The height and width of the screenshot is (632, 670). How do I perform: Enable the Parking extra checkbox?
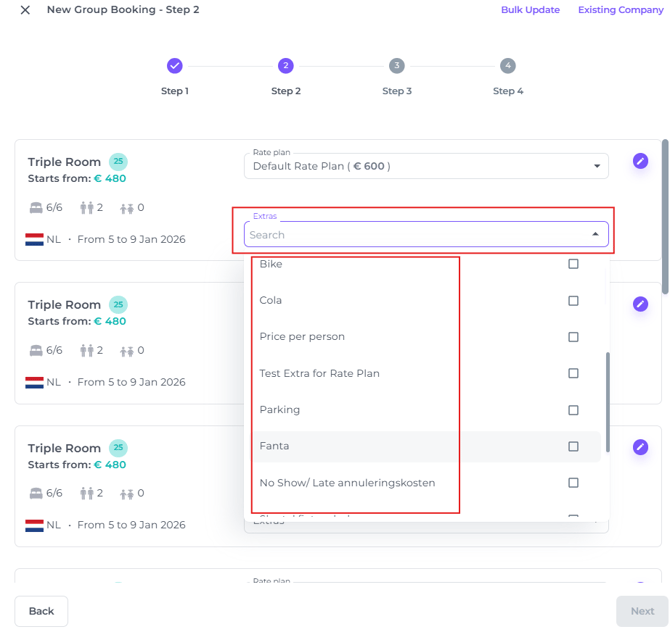point(573,410)
